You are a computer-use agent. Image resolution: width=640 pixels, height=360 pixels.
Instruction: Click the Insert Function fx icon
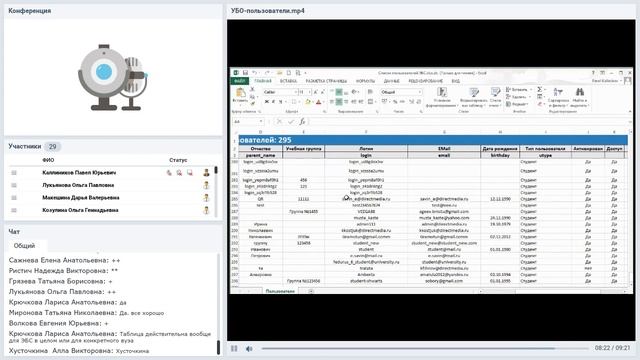(x=302, y=122)
